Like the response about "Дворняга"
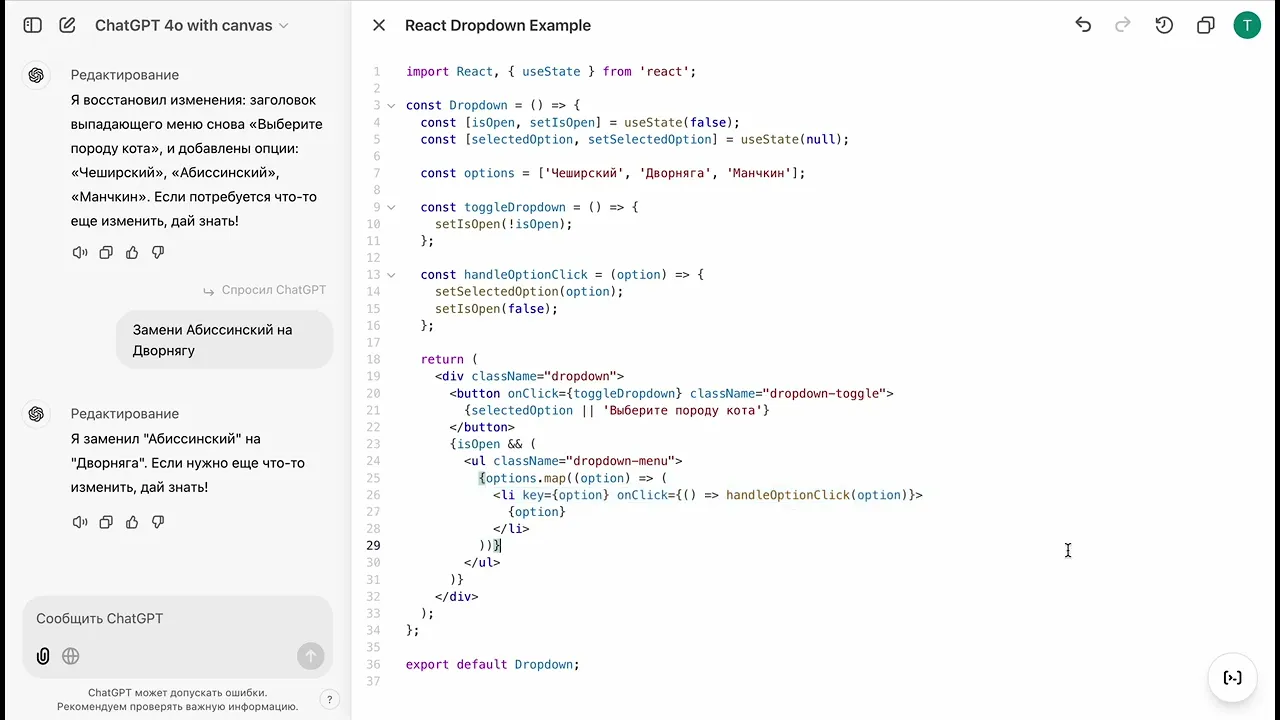 pyautogui.click(x=132, y=522)
